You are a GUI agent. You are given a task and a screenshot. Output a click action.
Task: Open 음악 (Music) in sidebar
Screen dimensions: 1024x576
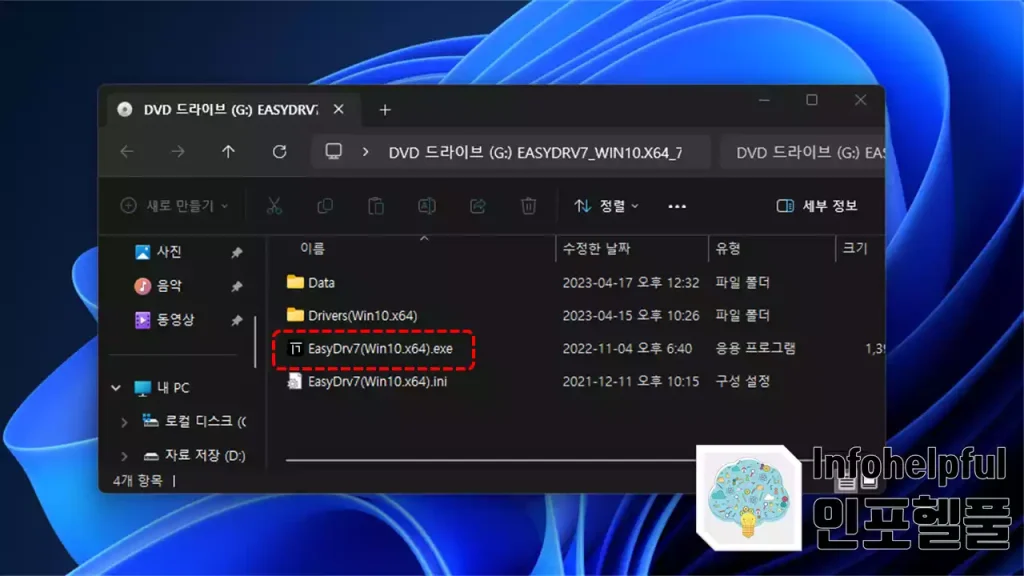(x=168, y=285)
